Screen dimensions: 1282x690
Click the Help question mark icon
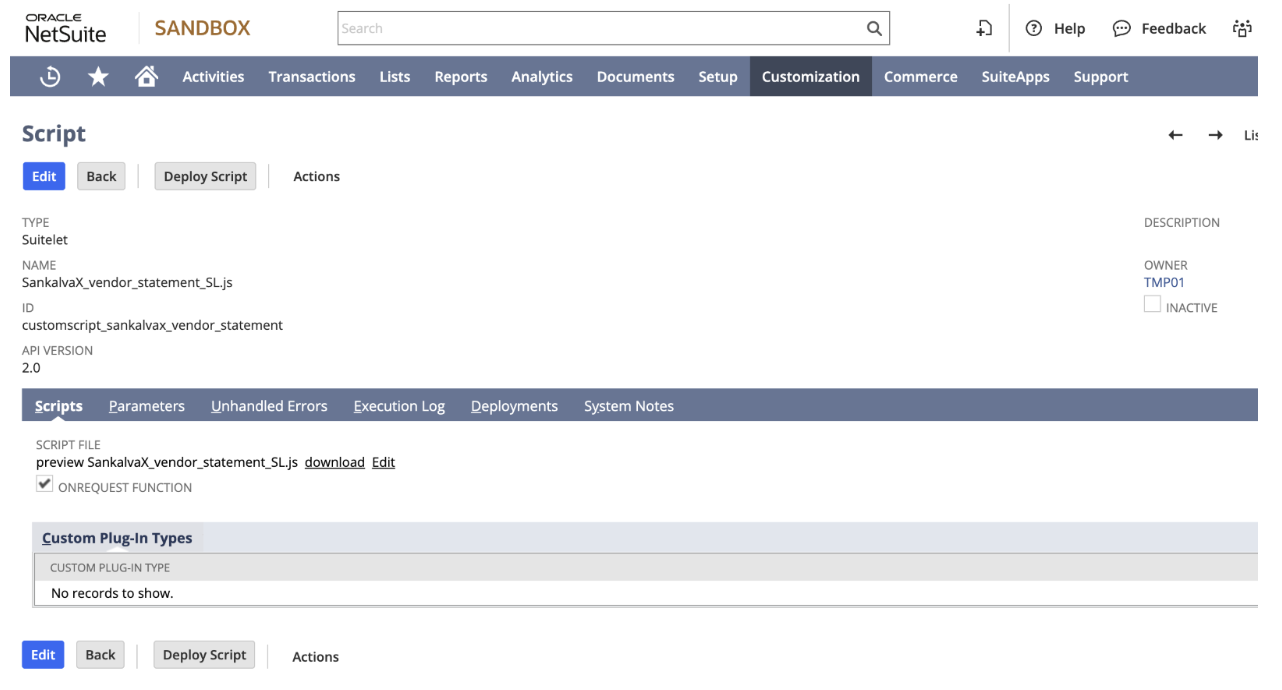[1036, 29]
